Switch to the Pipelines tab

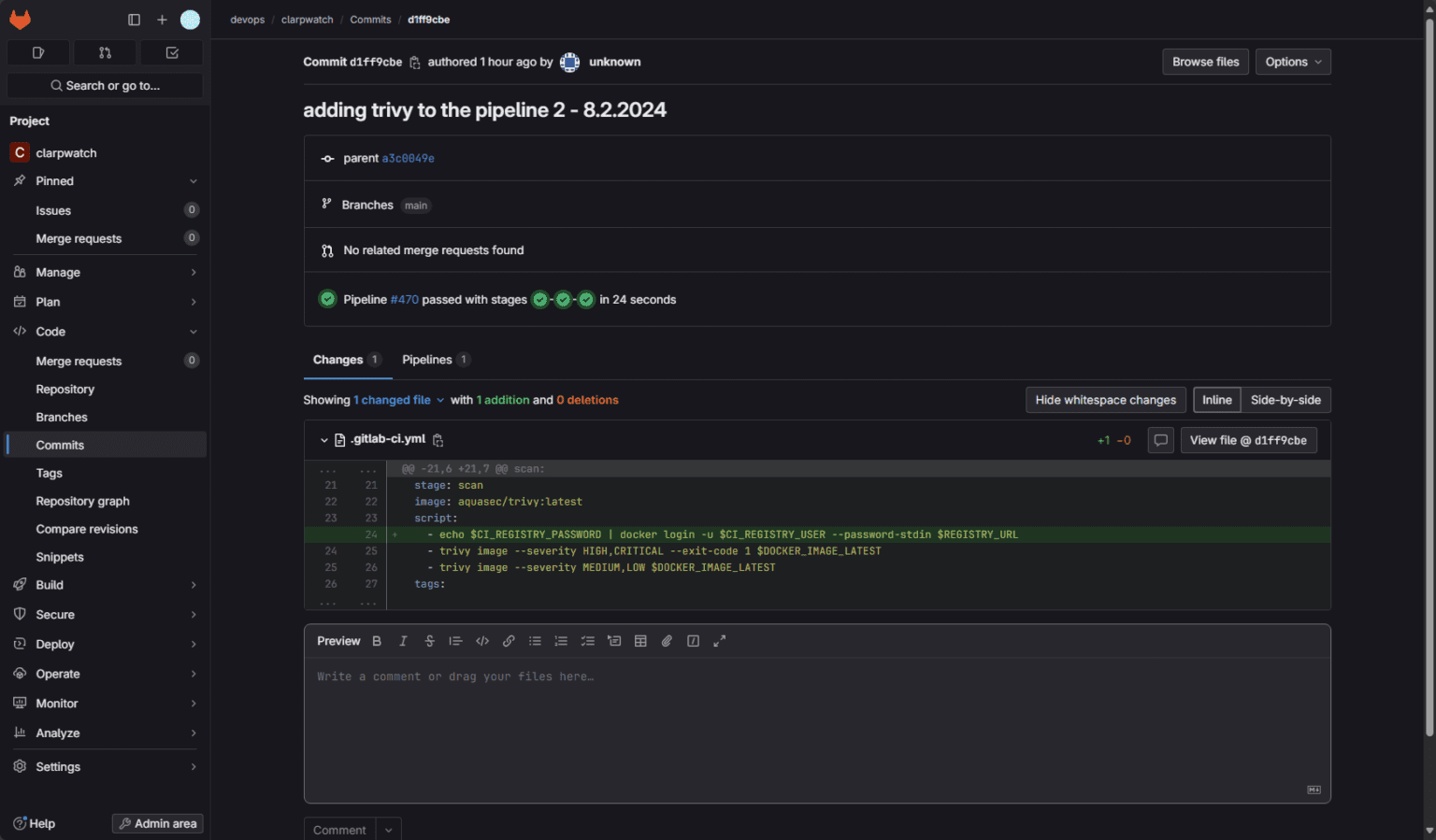click(436, 360)
